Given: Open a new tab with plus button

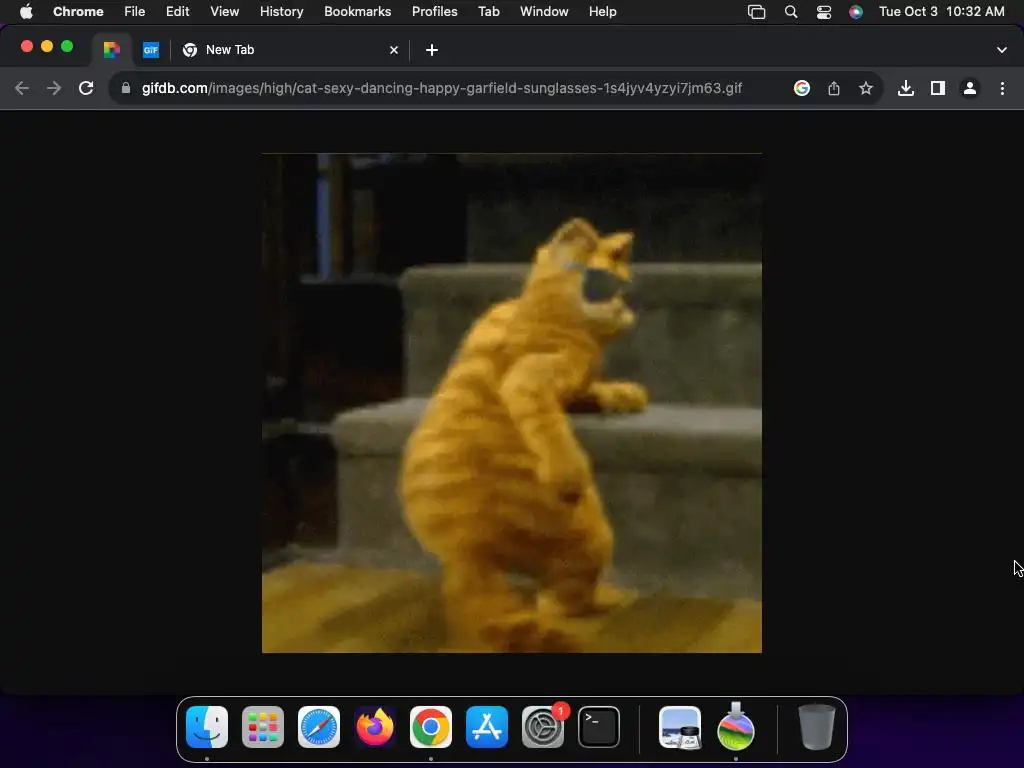Looking at the screenshot, I should pos(432,50).
